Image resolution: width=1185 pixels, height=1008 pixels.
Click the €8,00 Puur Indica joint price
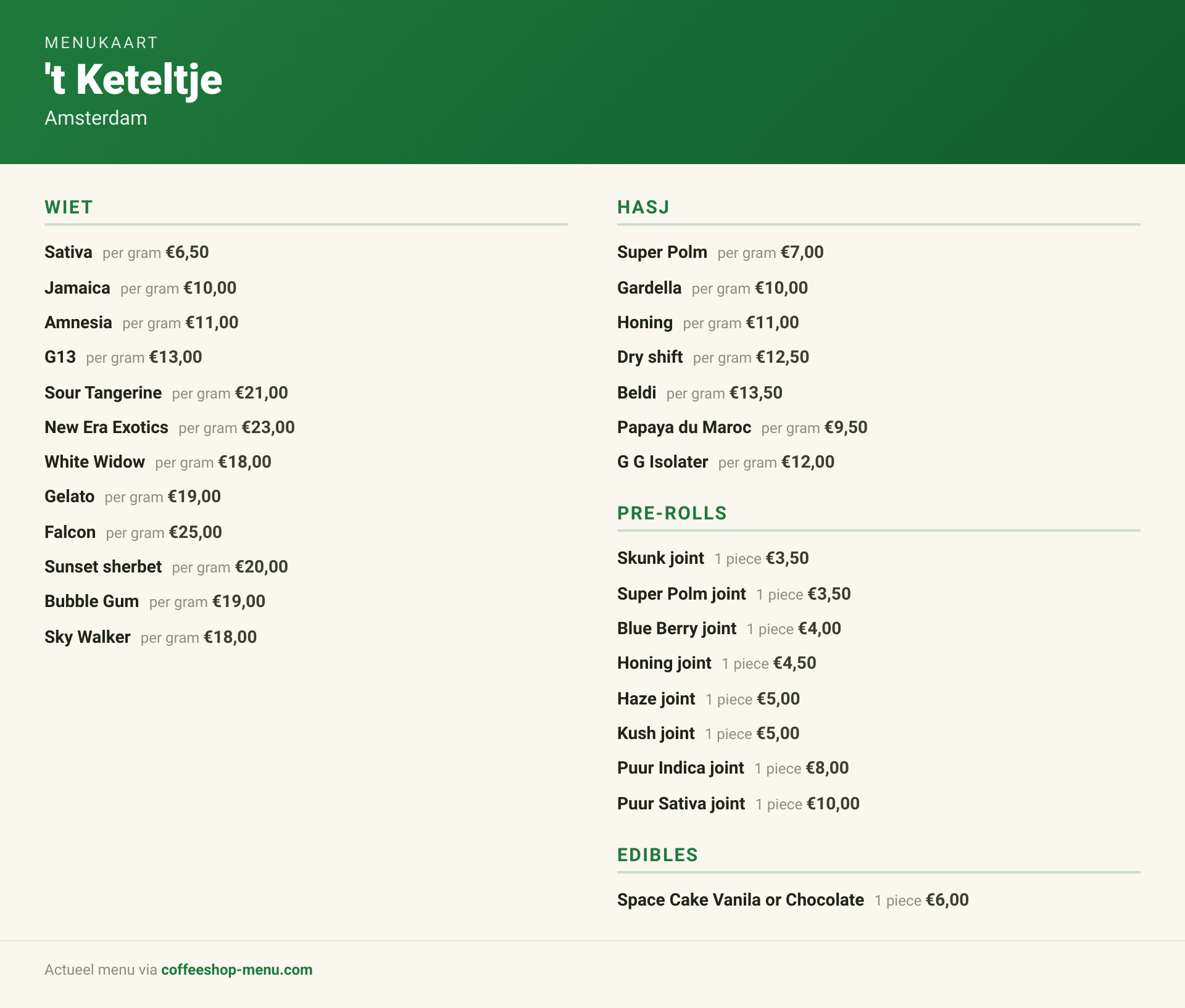click(827, 768)
